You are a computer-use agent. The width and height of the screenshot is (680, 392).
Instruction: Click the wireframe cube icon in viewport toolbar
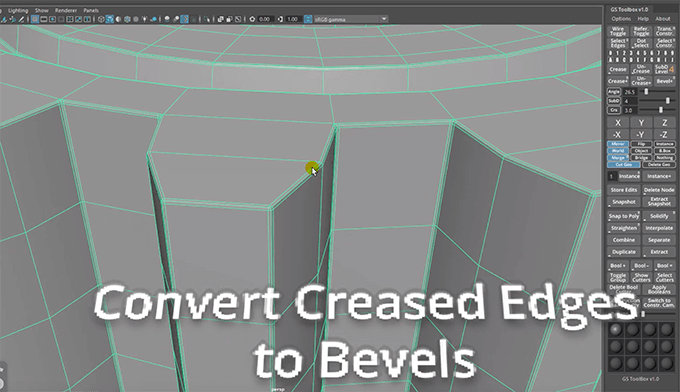(101, 19)
